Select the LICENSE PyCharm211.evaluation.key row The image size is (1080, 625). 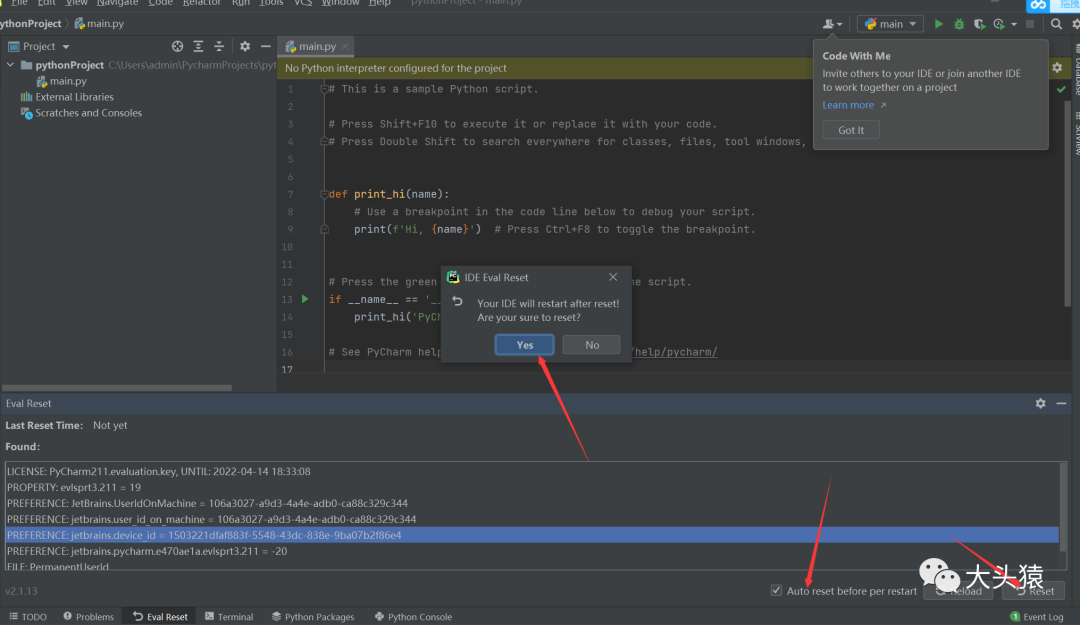coord(532,471)
